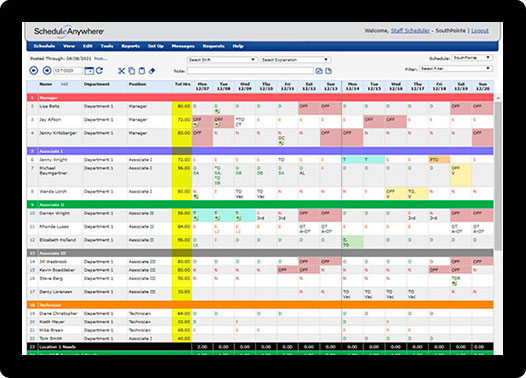
Task: Click the ScheduleAnywhere logo
Action: pyautogui.click(x=69, y=32)
